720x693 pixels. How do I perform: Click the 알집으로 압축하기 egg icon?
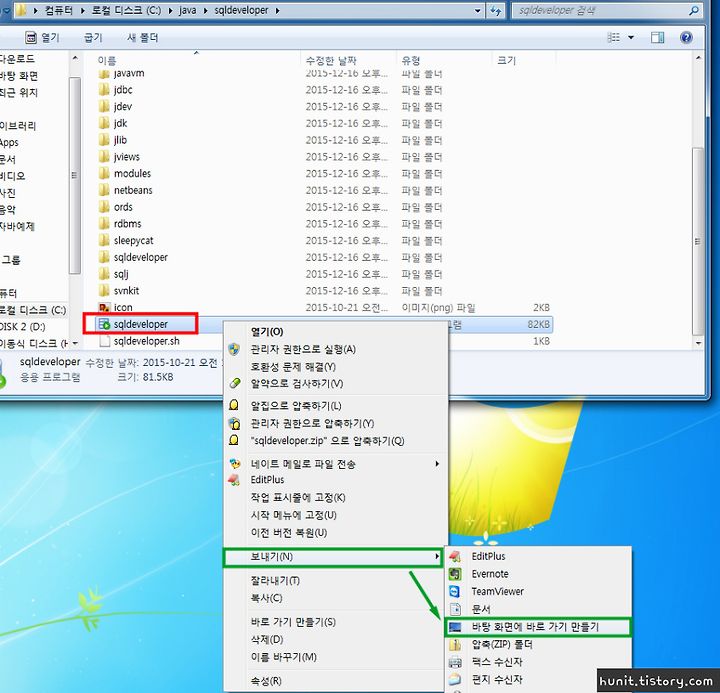pos(234,405)
